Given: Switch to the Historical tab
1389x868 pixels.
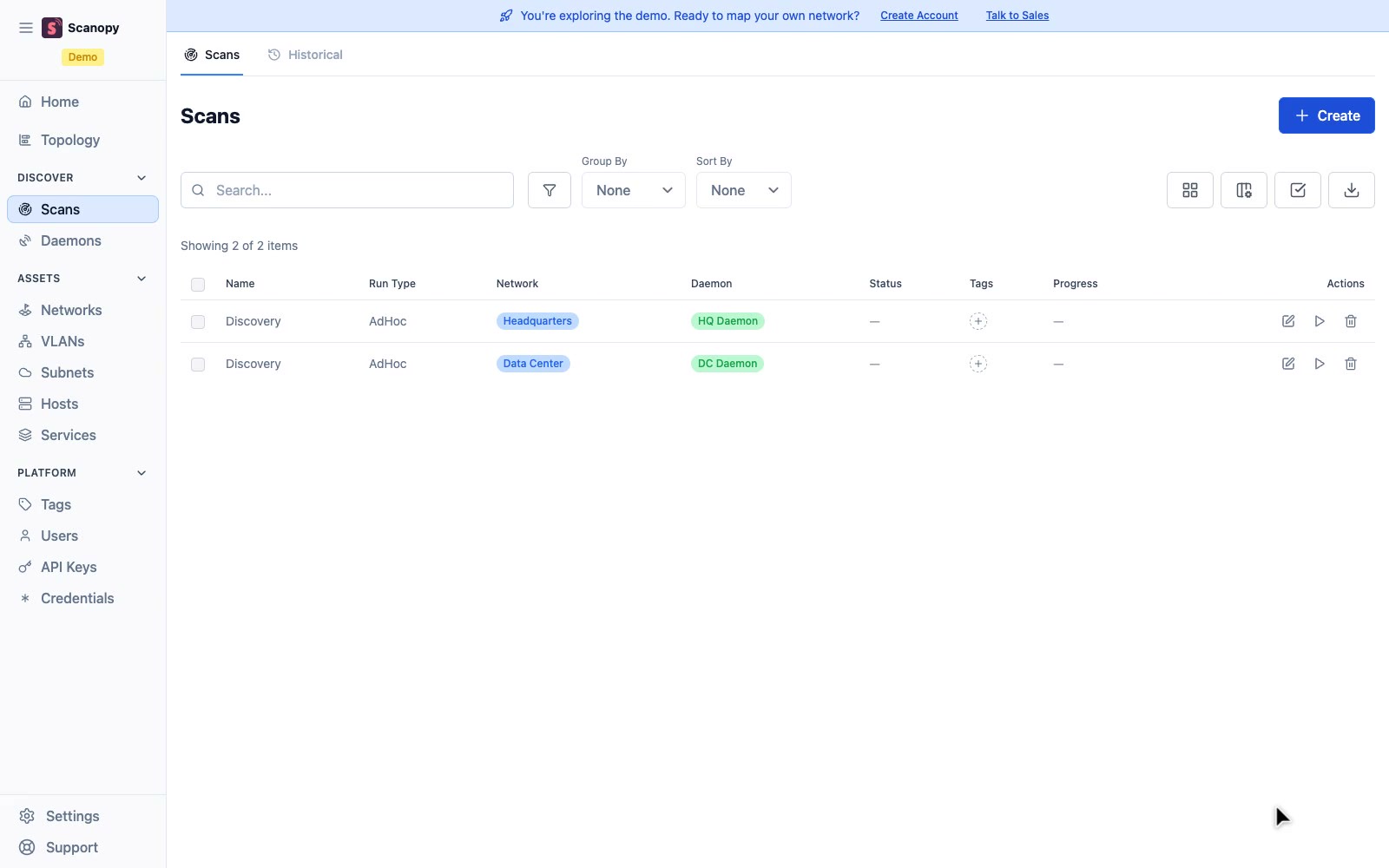Looking at the screenshot, I should coord(305,55).
